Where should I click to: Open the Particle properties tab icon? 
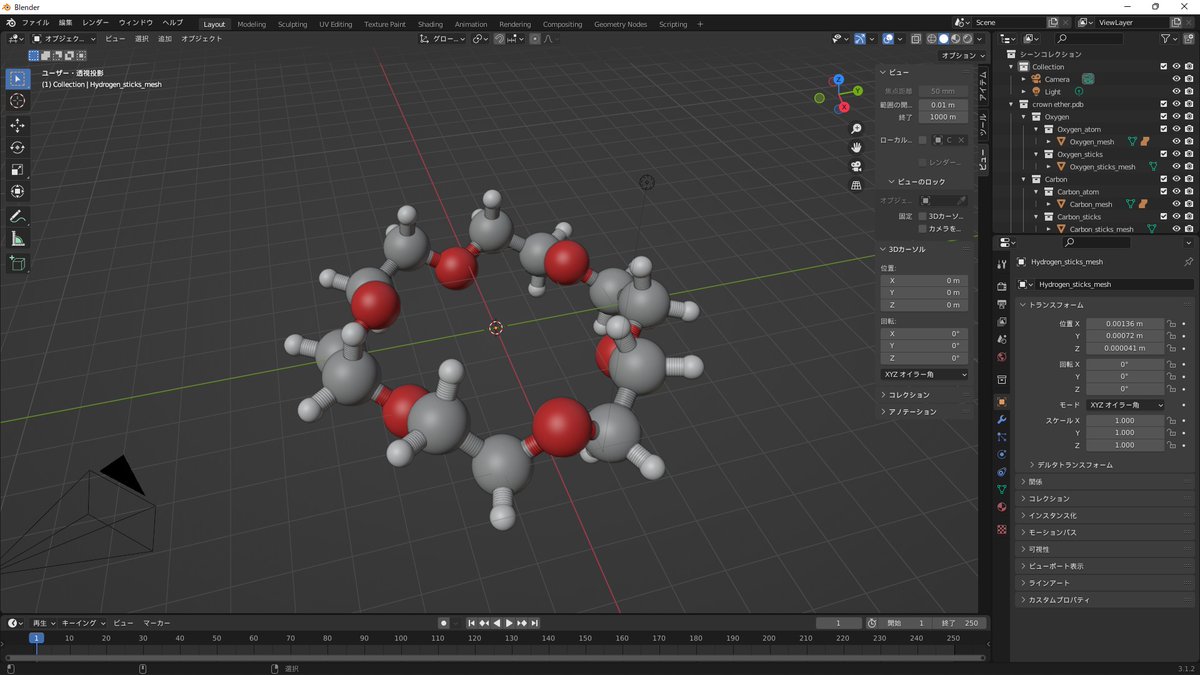coord(1003,437)
